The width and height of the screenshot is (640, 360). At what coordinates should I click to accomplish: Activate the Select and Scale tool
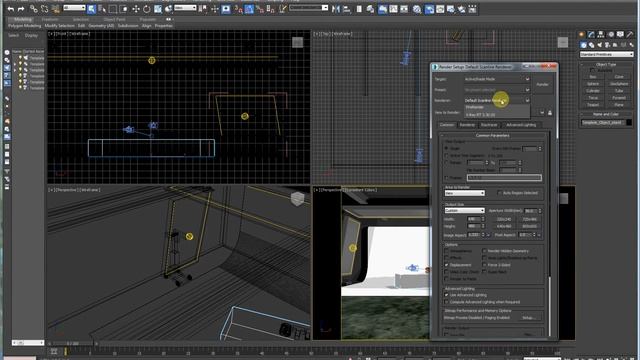point(158,9)
